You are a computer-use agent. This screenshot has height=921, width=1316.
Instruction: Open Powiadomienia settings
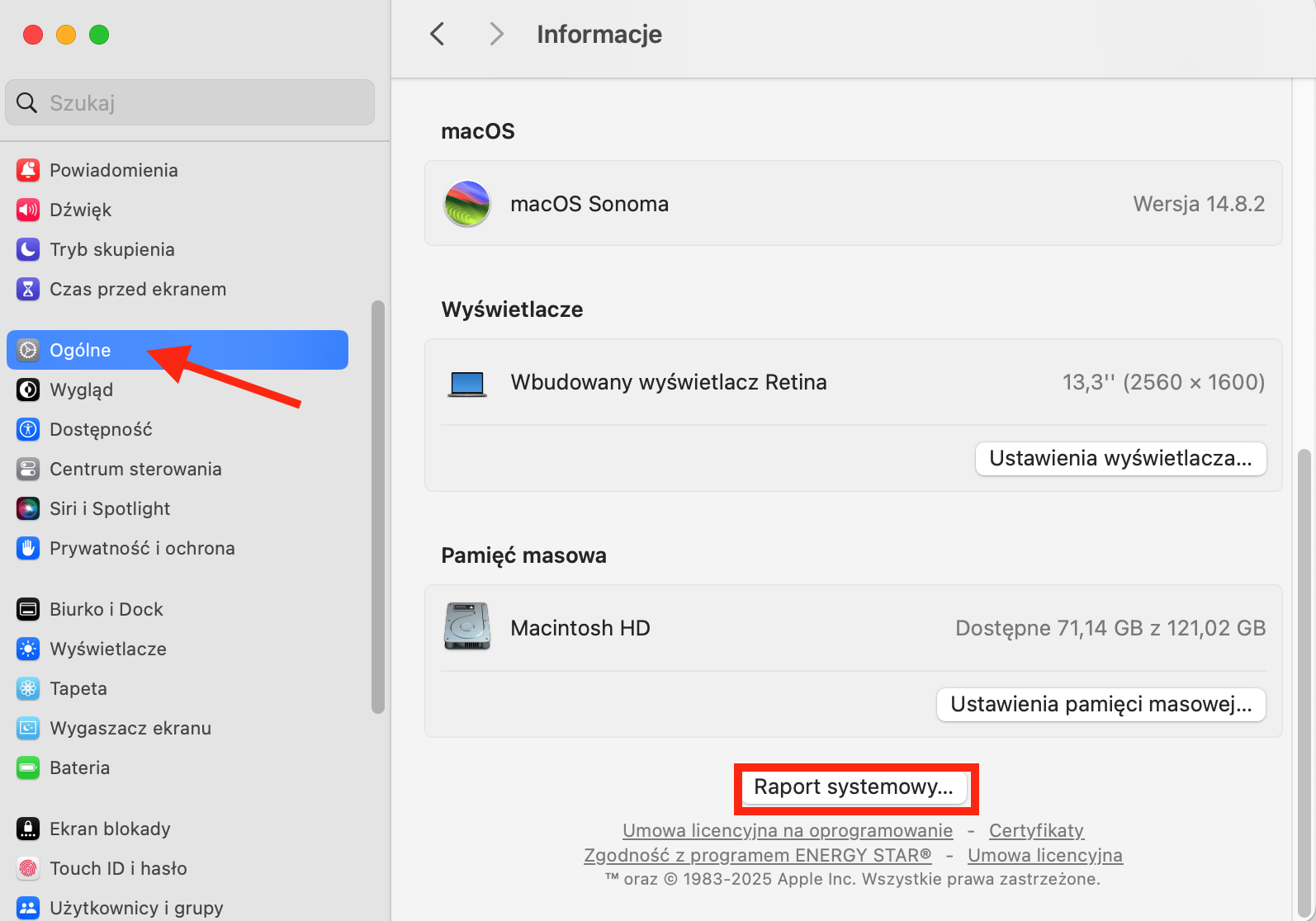point(178,170)
